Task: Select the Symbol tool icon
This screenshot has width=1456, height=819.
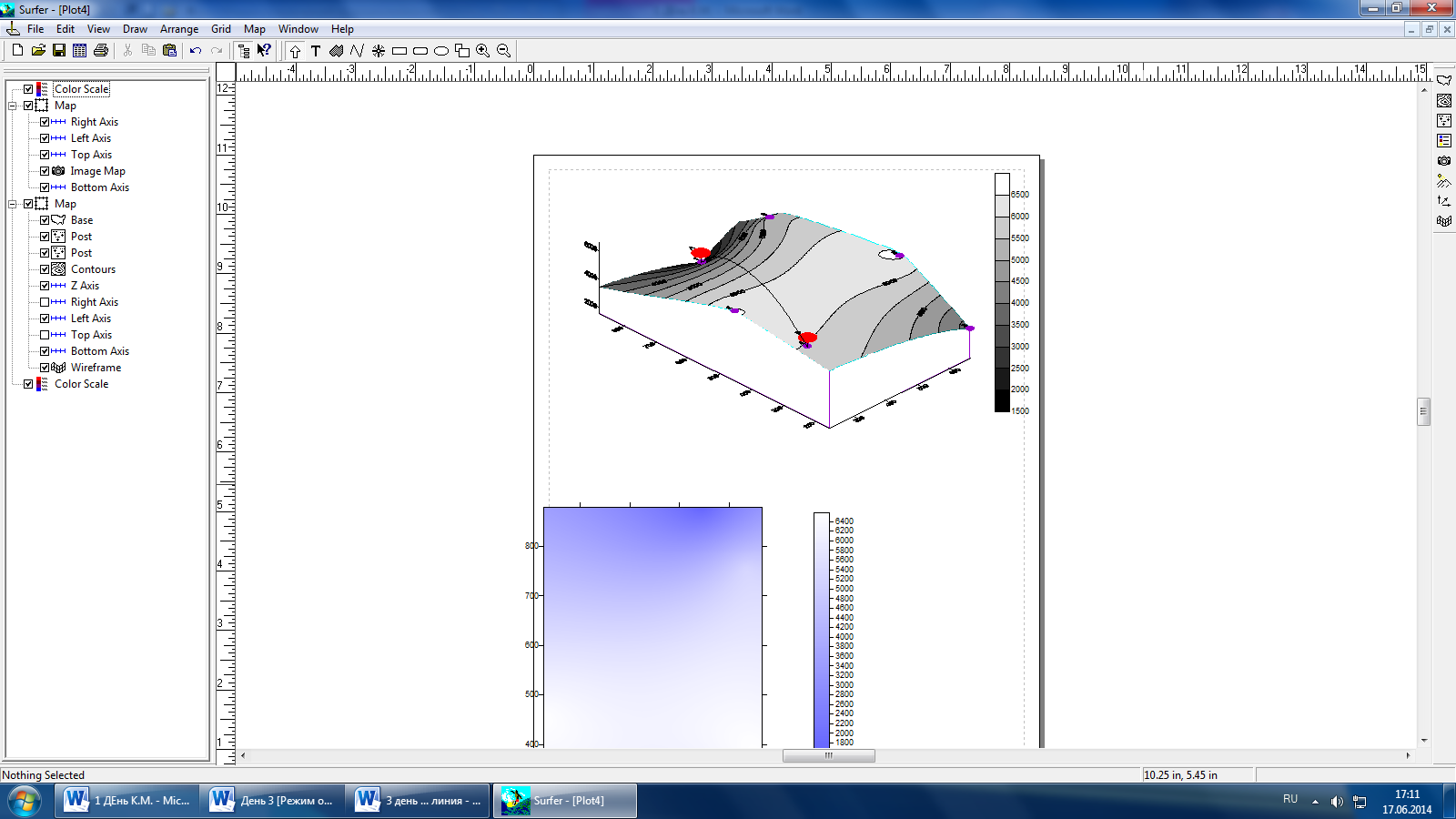Action: 379,51
